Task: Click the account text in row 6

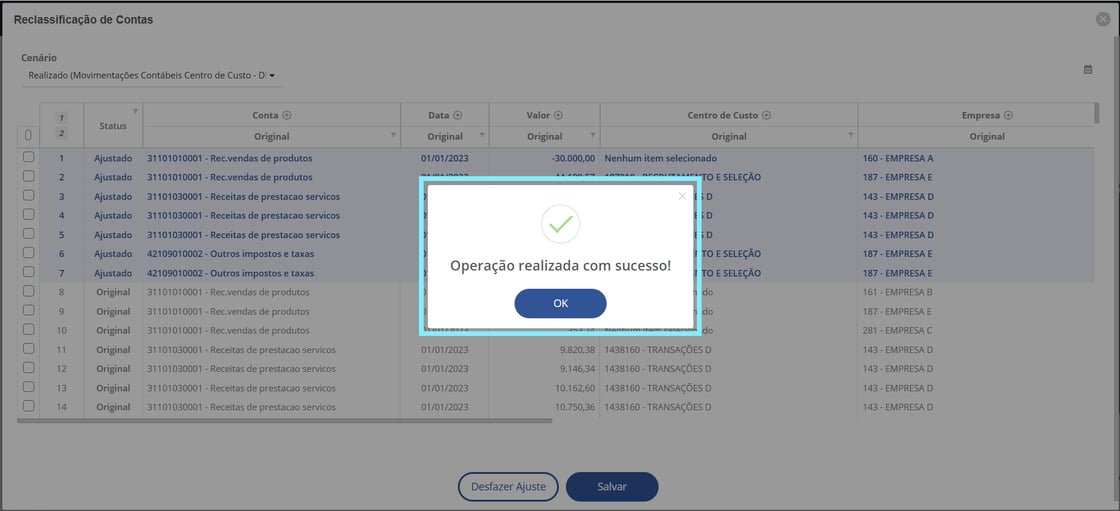Action: [230, 254]
